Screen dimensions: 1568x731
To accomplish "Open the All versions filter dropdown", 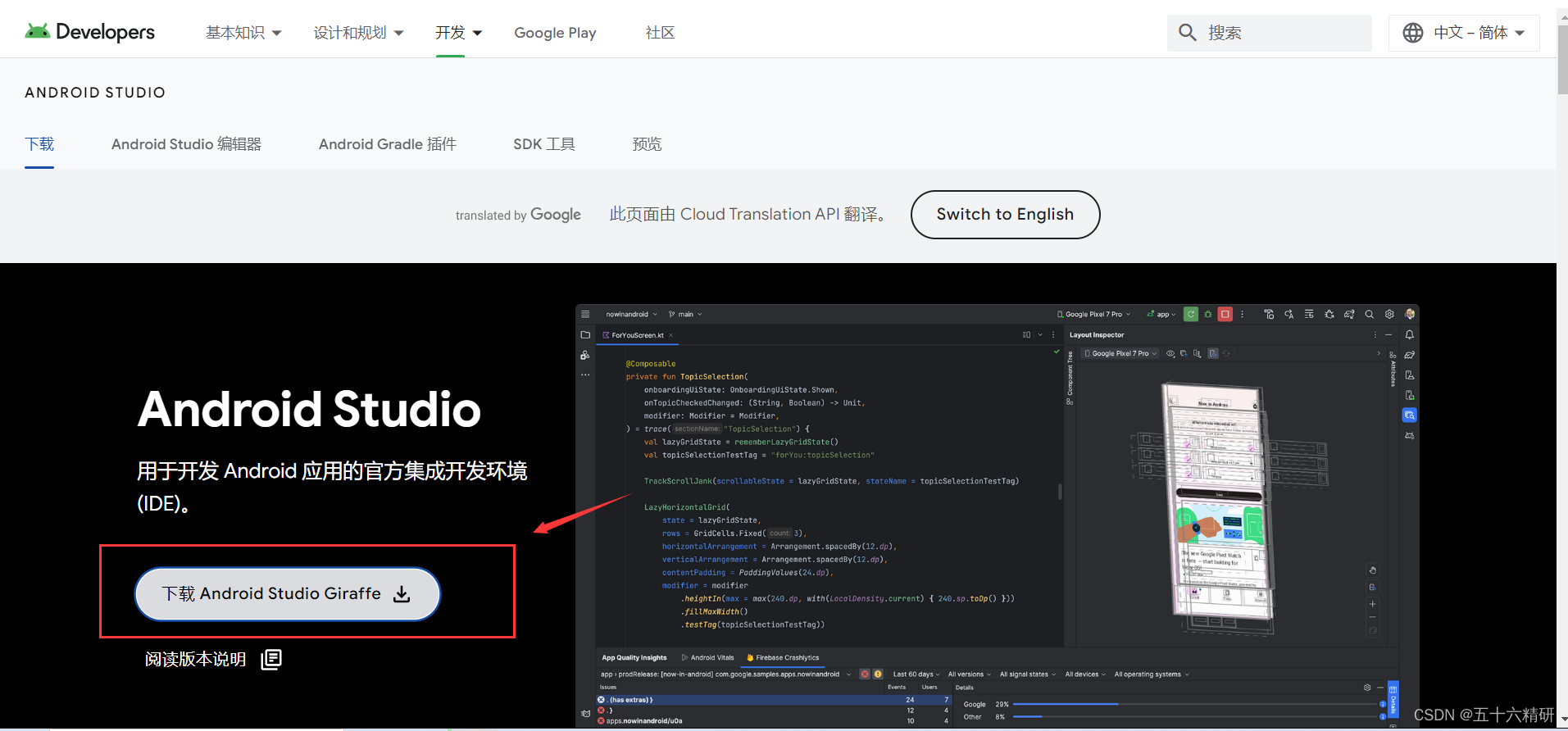I will [x=970, y=674].
